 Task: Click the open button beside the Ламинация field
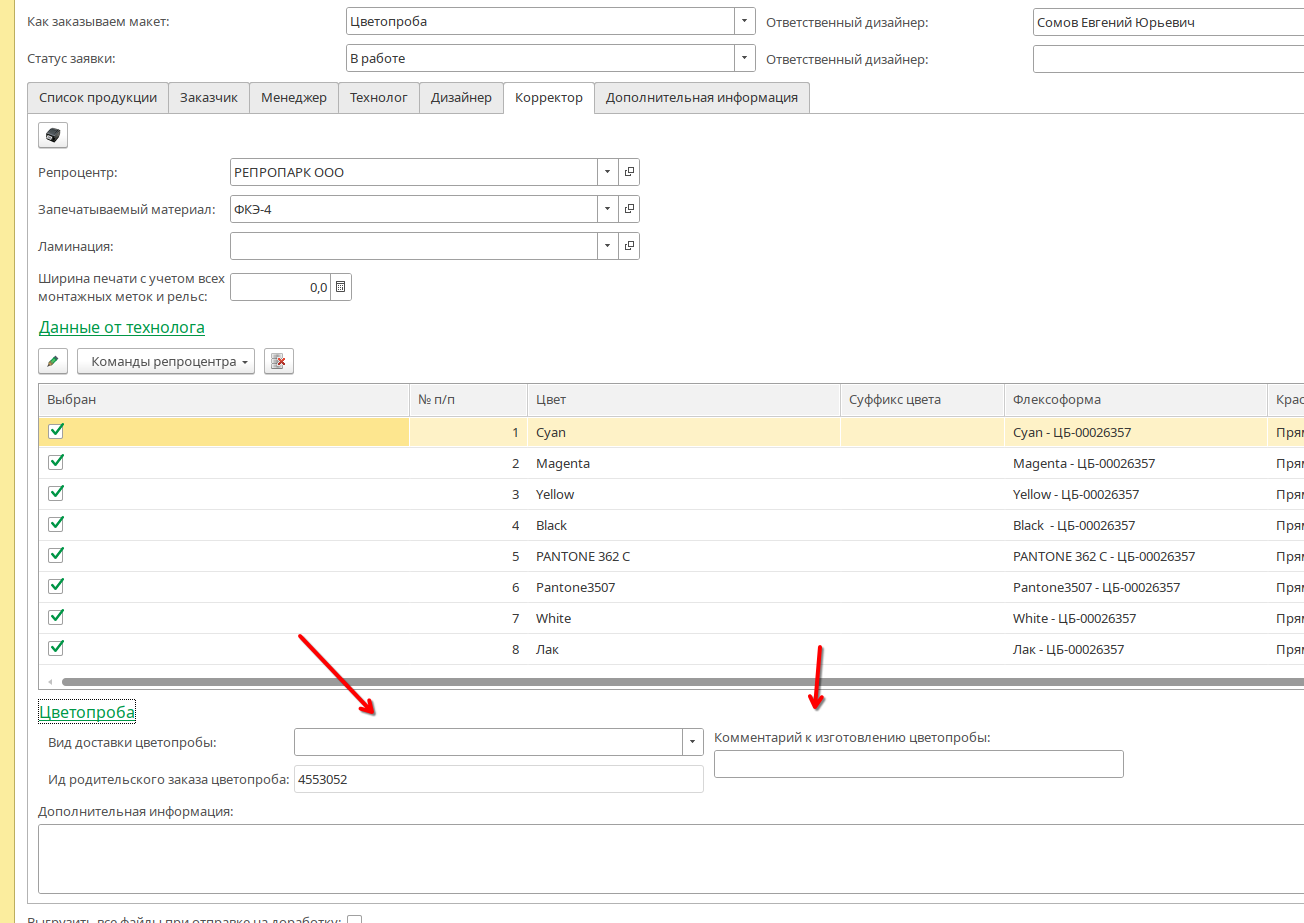(x=629, y=246)
